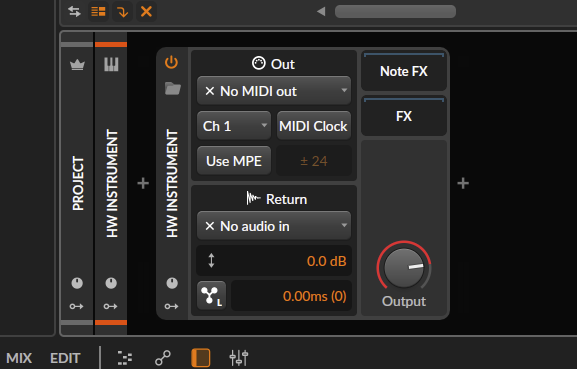Click the stereo routing icon with L
577x369 pixels.
[x=212, y=295]
